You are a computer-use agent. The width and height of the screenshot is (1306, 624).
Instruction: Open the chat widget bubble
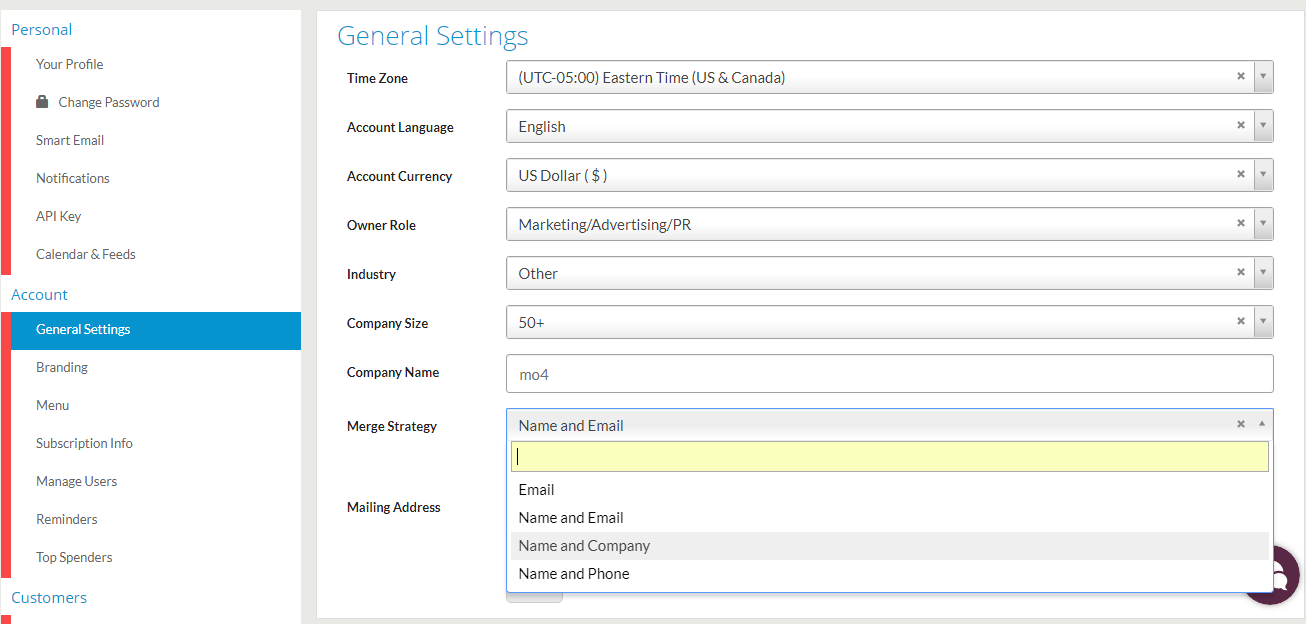1276,574
